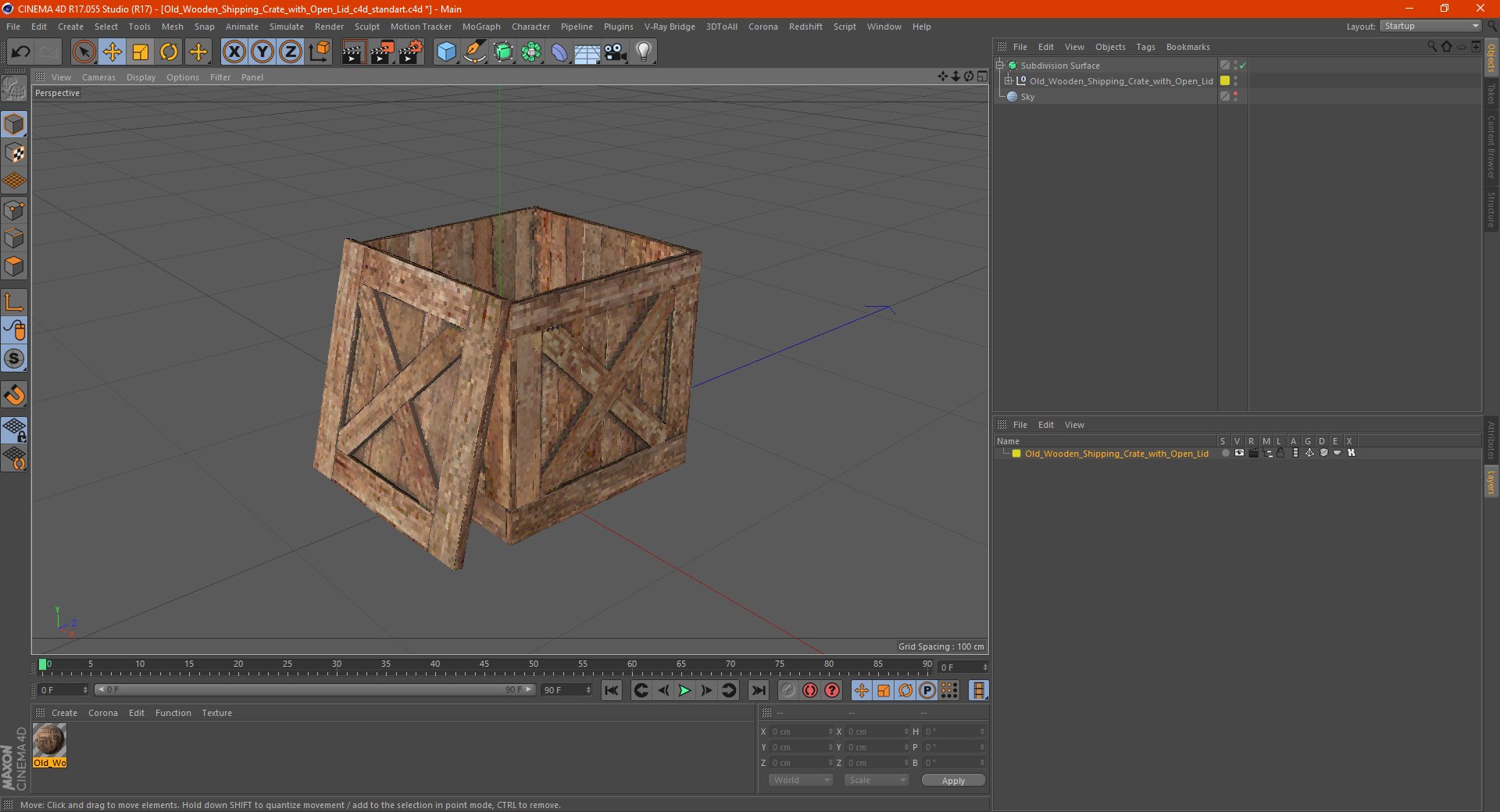This screenshot has height=812, width=1500.
Task: Open Objects manager Bookmarks menu
Action: [x=1187, y=47]
